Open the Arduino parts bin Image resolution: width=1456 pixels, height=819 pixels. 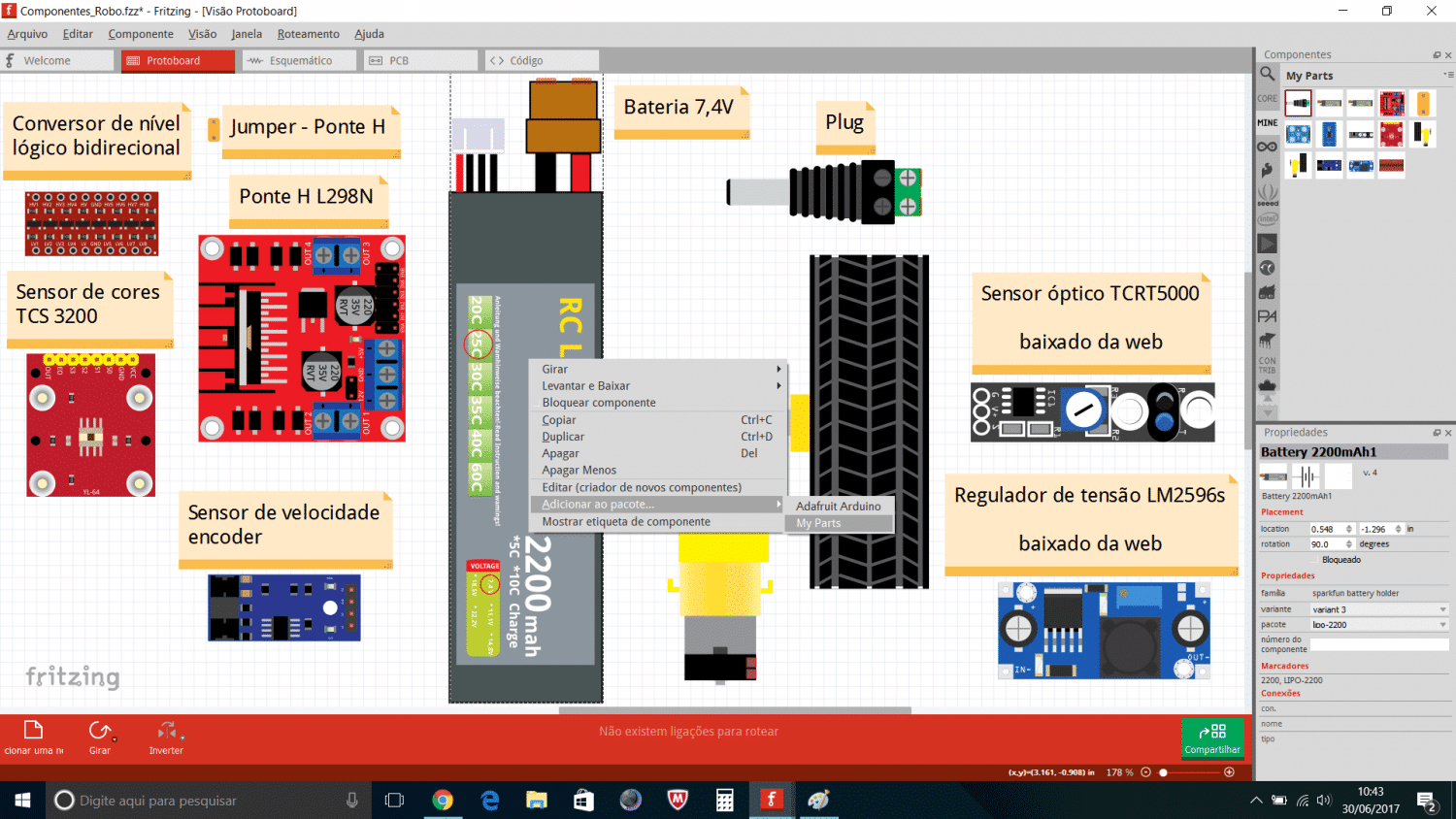click(x=1267, y=147)
